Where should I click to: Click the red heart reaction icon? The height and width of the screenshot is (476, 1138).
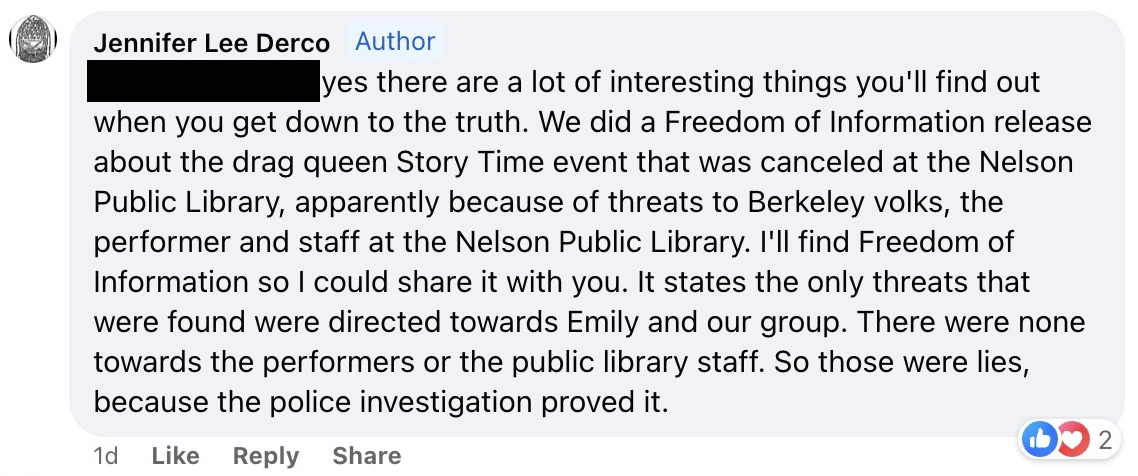coord(1070,440)
